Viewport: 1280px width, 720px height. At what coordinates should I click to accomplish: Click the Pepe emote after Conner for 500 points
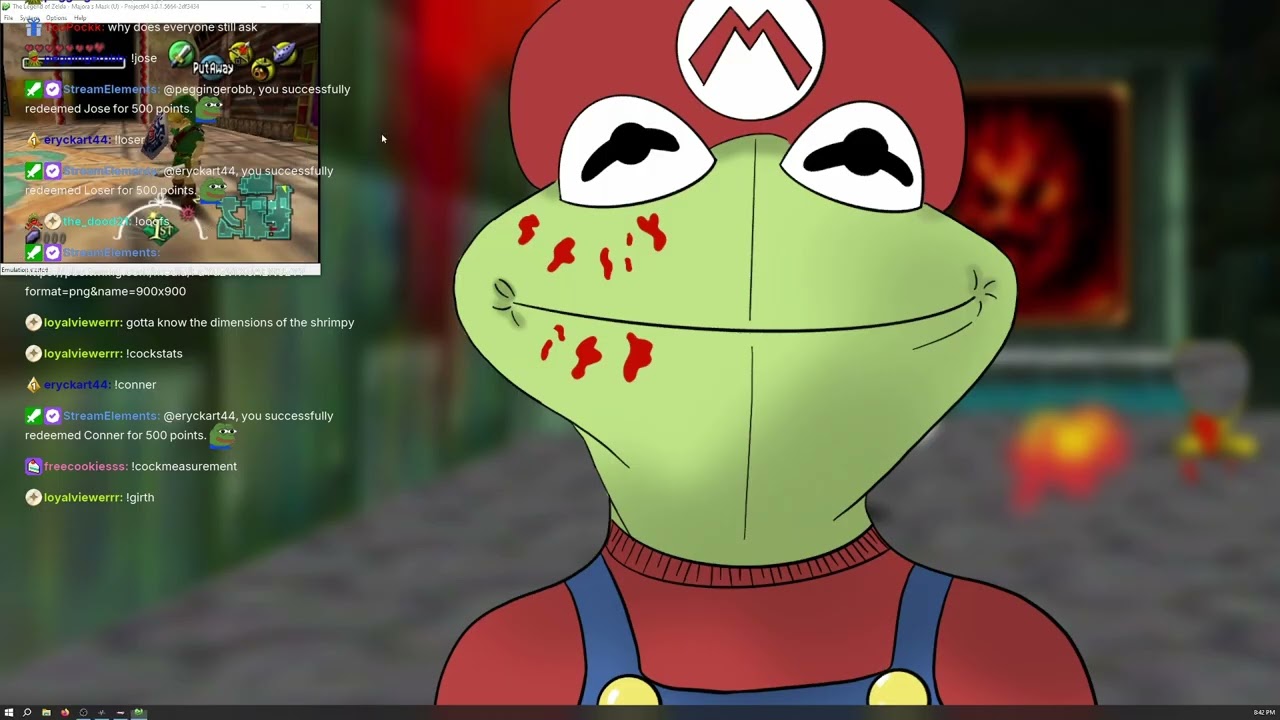click(x=223, y=435)
